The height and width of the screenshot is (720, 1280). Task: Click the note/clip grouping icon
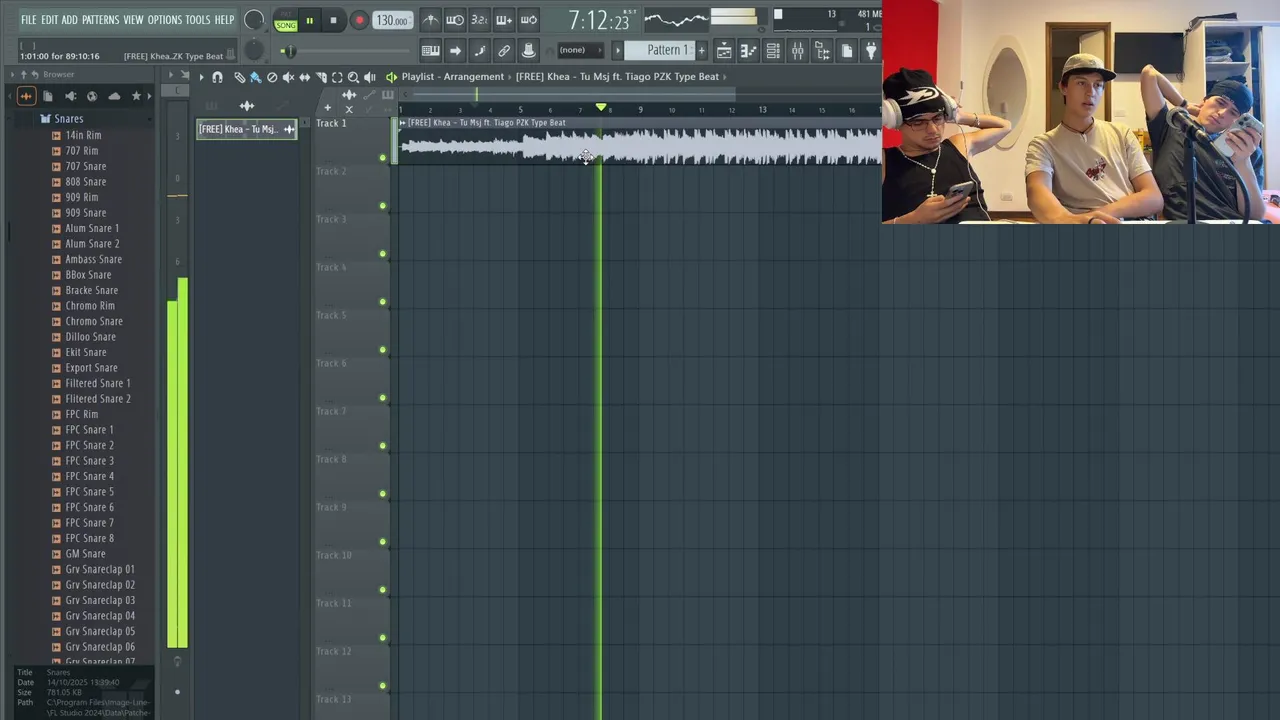pos(479,50)
